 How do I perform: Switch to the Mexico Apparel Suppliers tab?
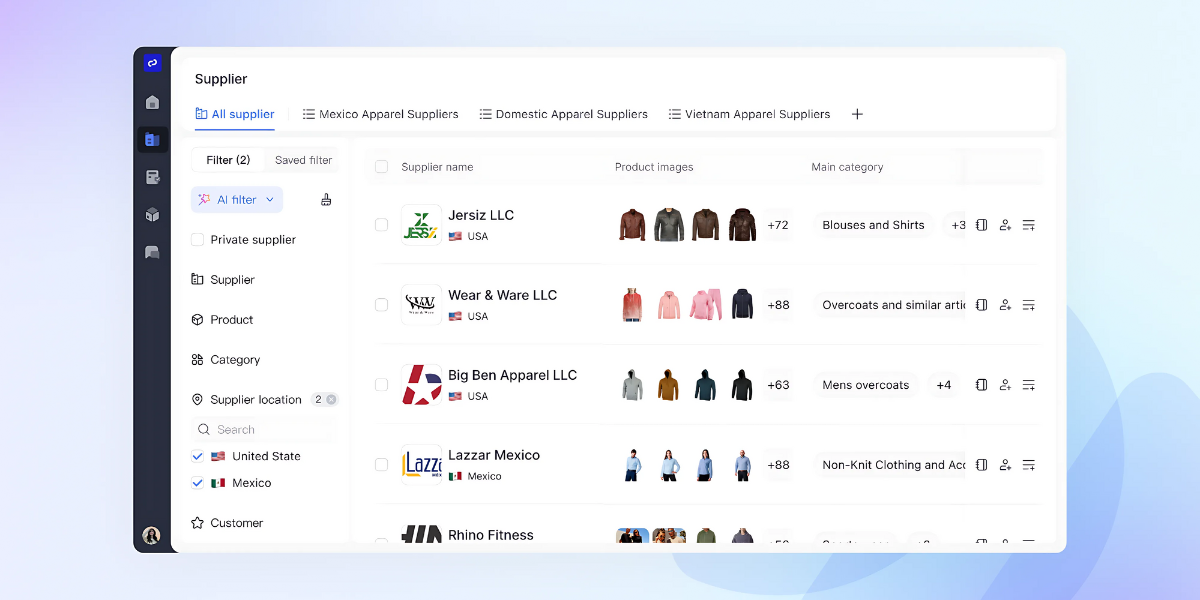380,114
